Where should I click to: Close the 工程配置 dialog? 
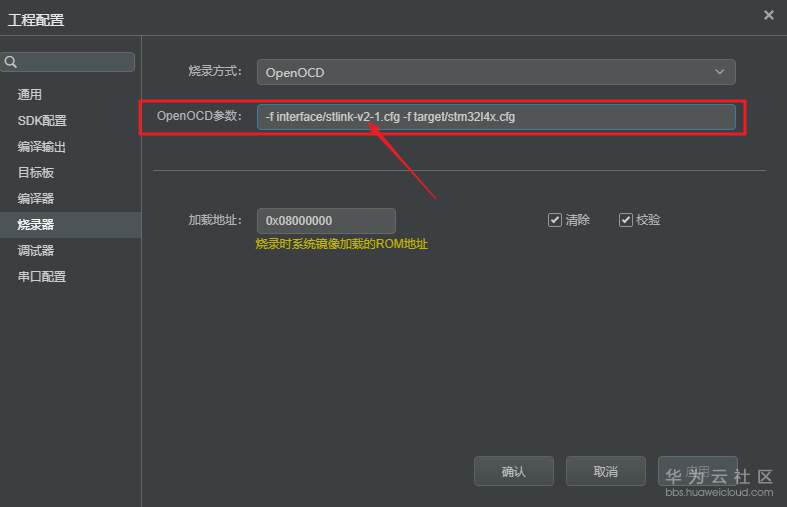click(x=768, y=16)
